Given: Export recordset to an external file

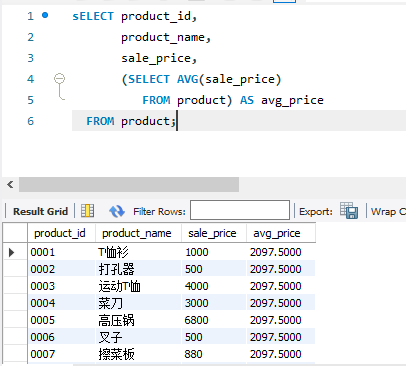Looking at the screenshot, I should (x=349, y=211).
